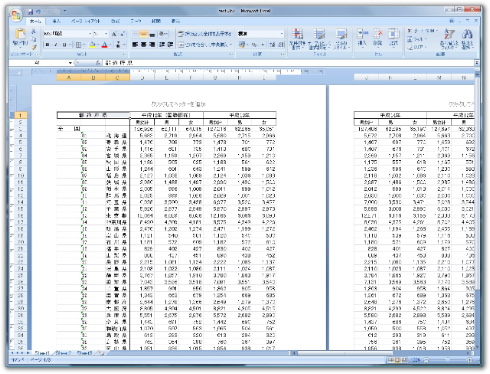490x374 pixels.
Task: Open the Borders dropdown arrow
Action: click(x=84, y=45)
